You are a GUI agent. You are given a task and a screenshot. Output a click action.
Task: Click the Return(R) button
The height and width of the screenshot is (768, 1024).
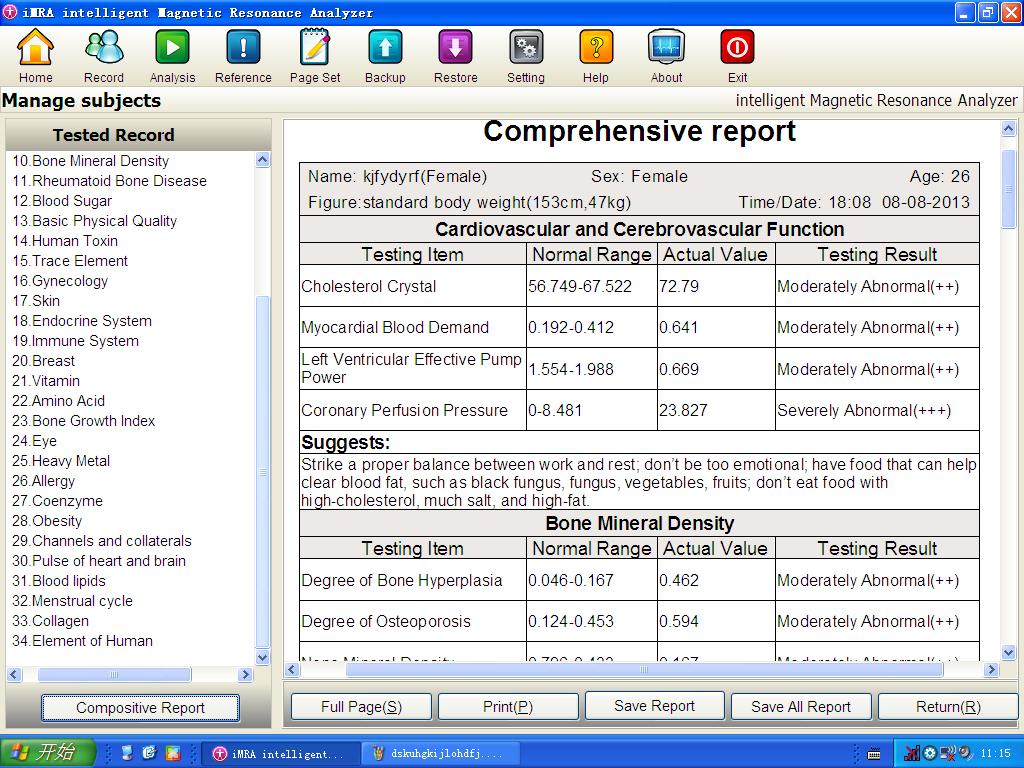(x=948, y=707)
